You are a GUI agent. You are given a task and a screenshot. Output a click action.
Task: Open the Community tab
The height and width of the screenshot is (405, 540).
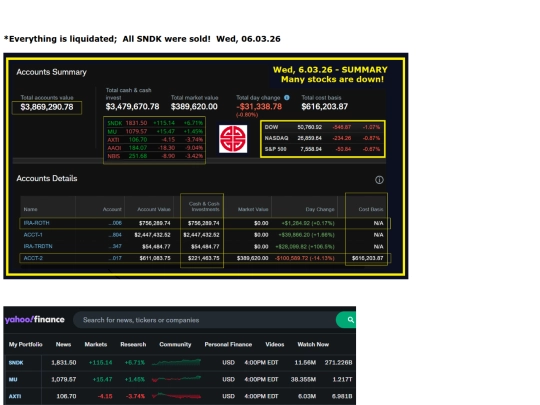(175, 344)
